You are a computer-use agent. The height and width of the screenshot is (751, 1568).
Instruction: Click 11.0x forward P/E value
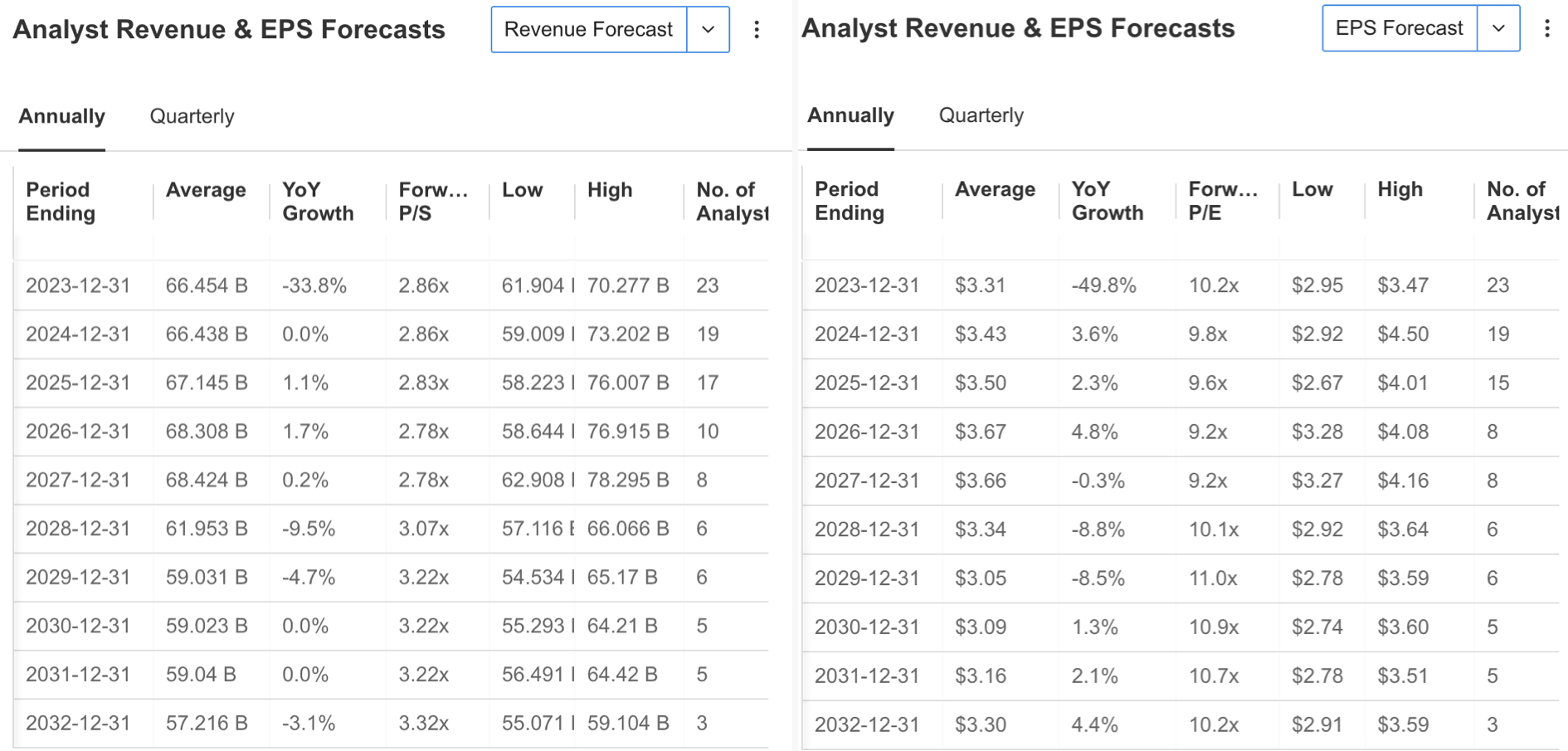point(1213,578)
